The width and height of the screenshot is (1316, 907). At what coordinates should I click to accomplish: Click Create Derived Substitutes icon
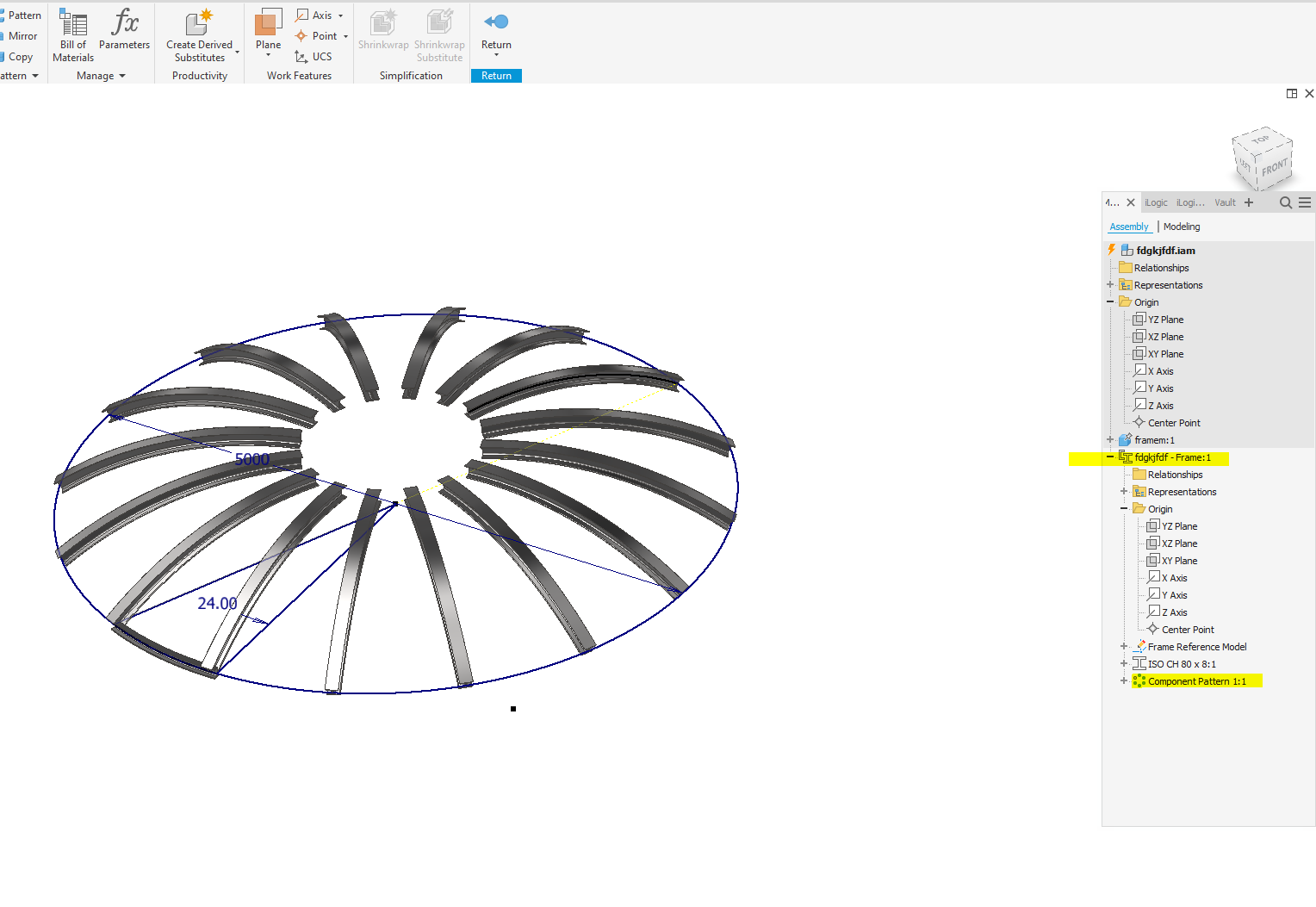tap(199, 23)
